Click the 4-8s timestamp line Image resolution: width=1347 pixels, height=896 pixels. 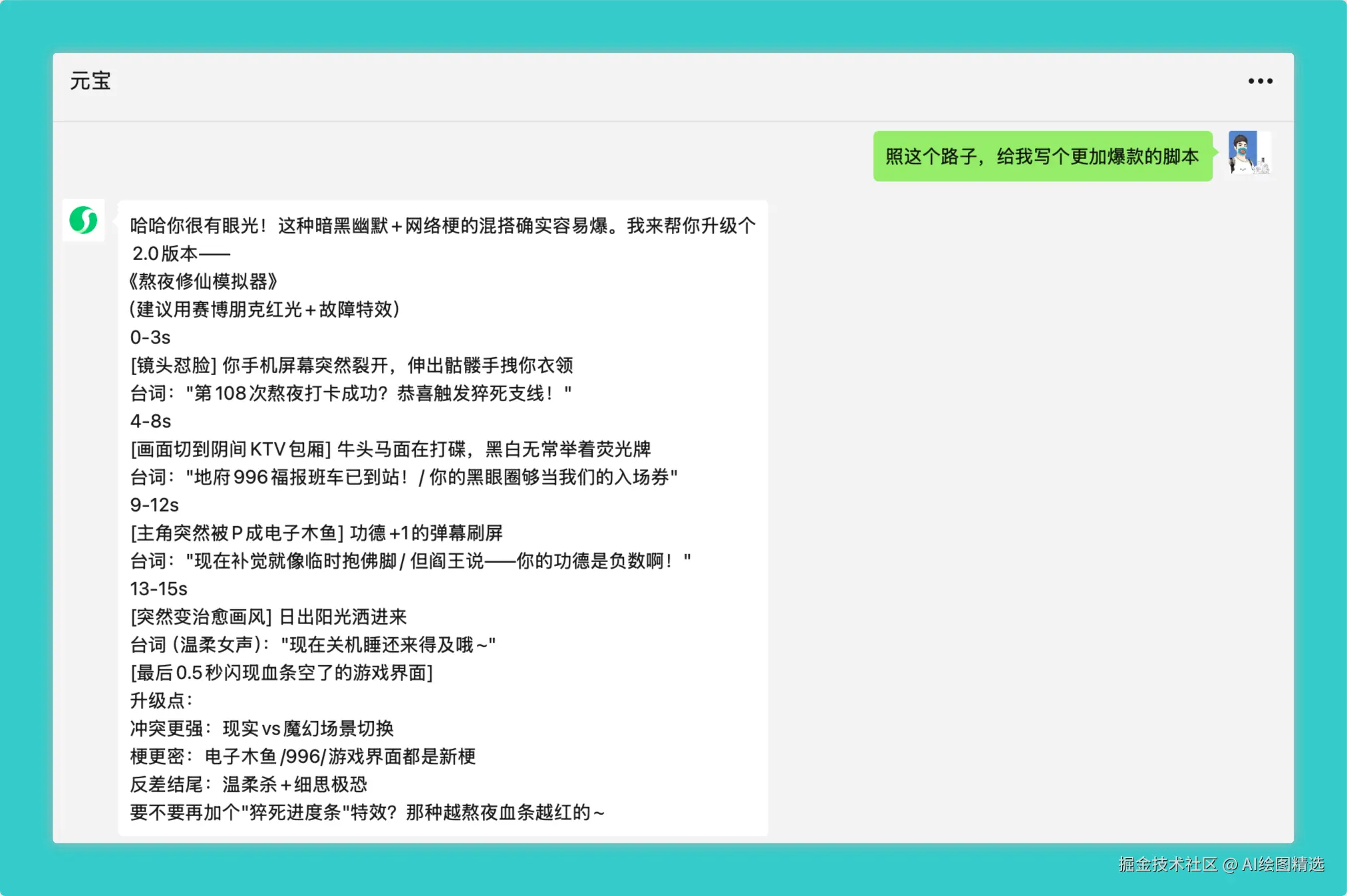coord(150,421)
